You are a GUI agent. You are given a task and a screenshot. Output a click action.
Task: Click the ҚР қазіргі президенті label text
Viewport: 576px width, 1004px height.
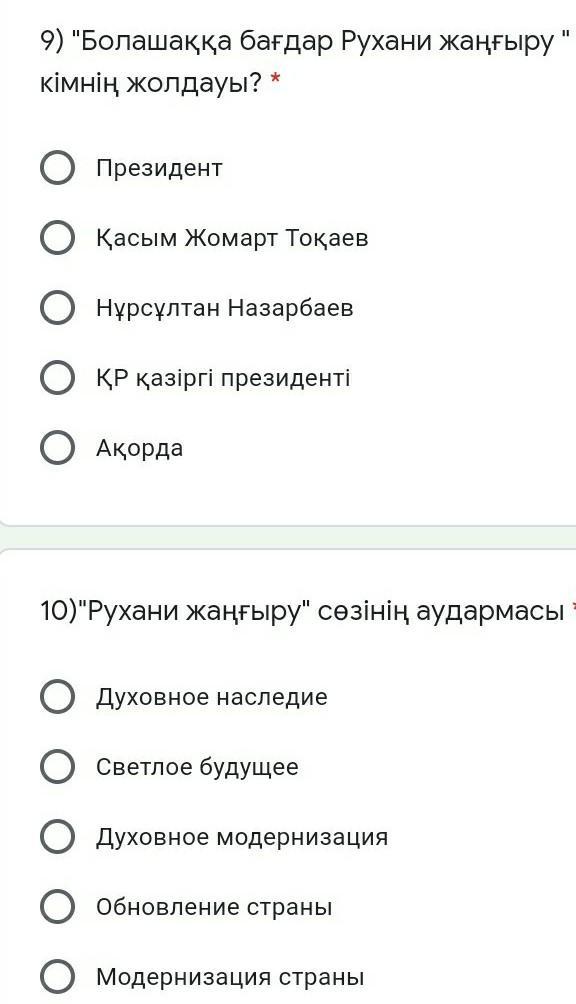[223, 378]
